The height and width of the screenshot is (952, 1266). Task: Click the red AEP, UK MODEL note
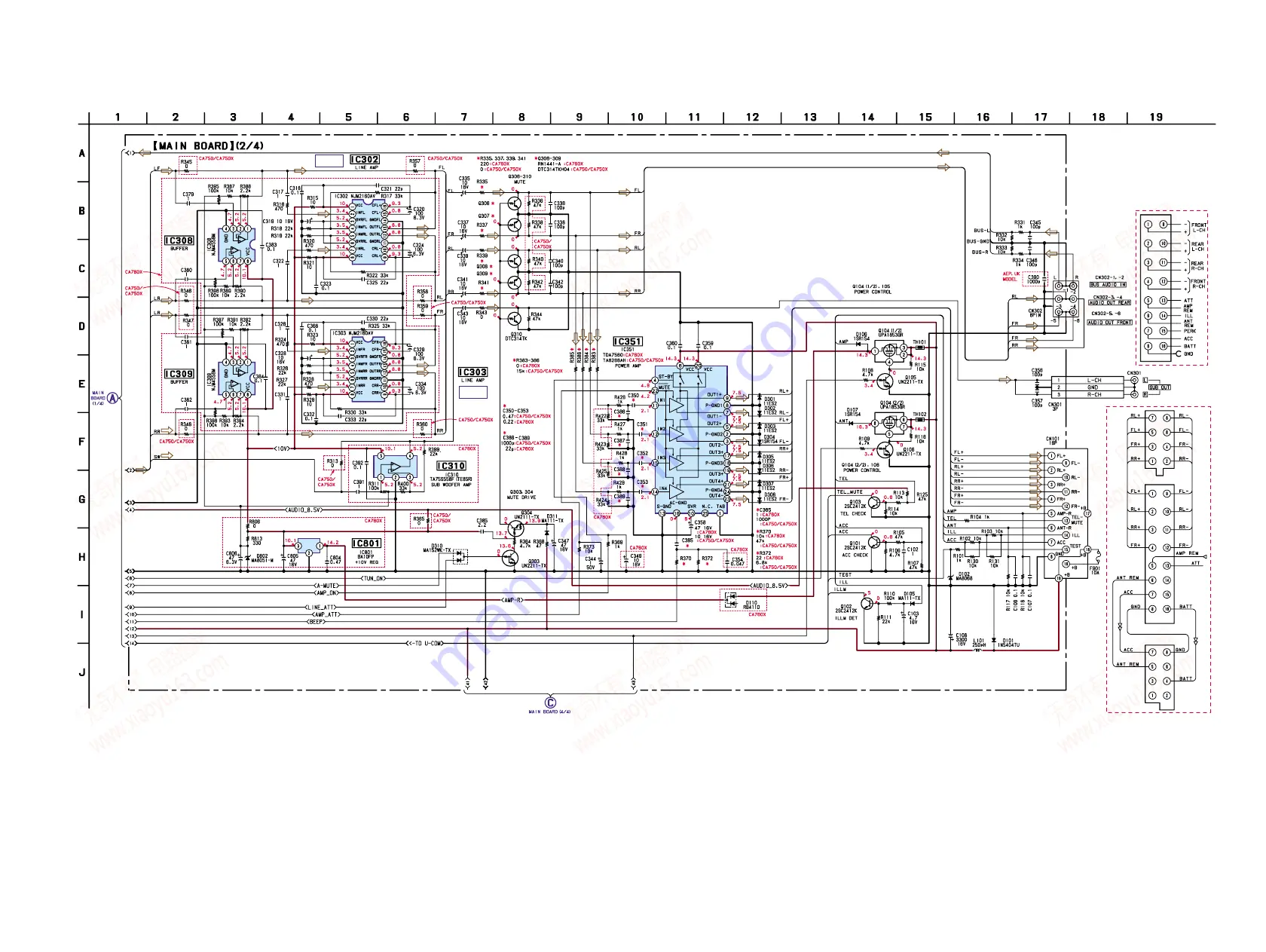pos(1011,277)
